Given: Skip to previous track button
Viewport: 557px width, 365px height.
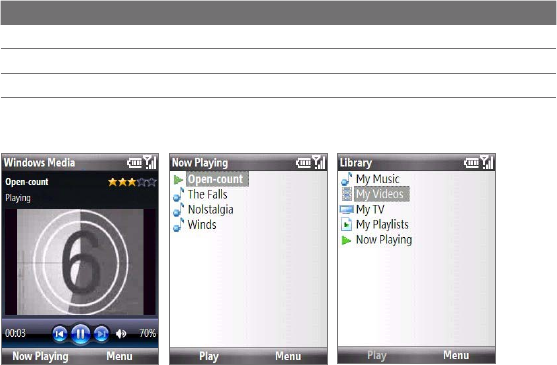Looking at the screenshot, I should [60, 334].
